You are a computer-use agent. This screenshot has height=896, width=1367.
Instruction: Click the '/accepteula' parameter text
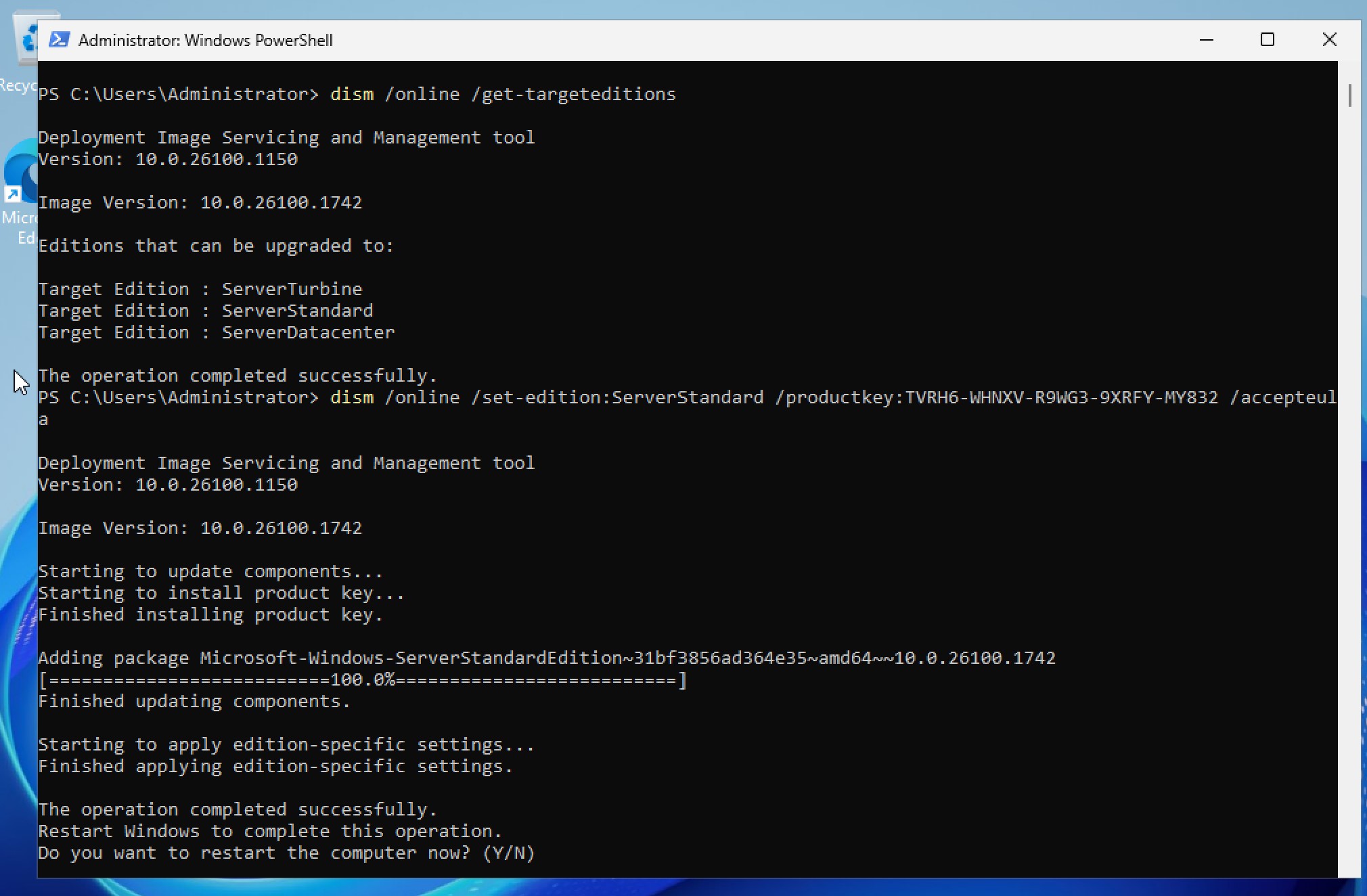point(1282,397)
